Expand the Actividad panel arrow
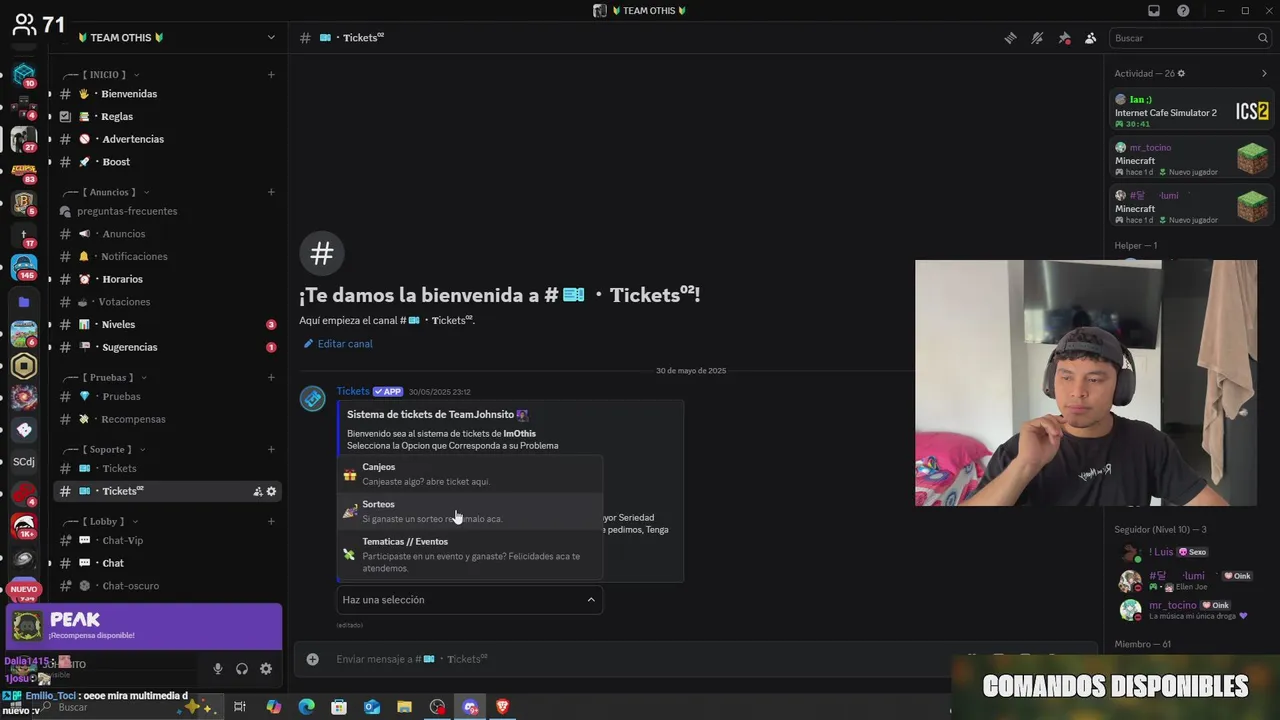Image resolution: width=1280 pixels, height=720 pixels. [x=1264, y=73]
